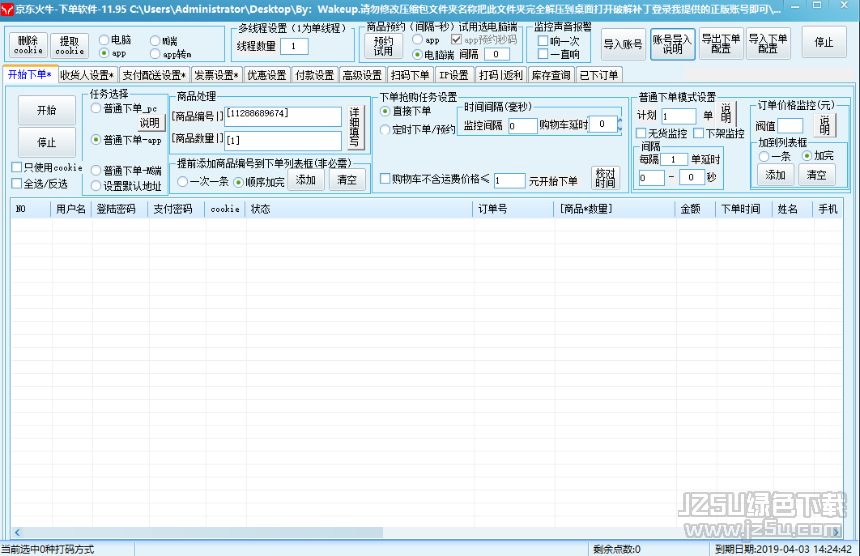Click the 导入下单配置 button
This screenshot has width=860, height=556.
tap(768, 43)
